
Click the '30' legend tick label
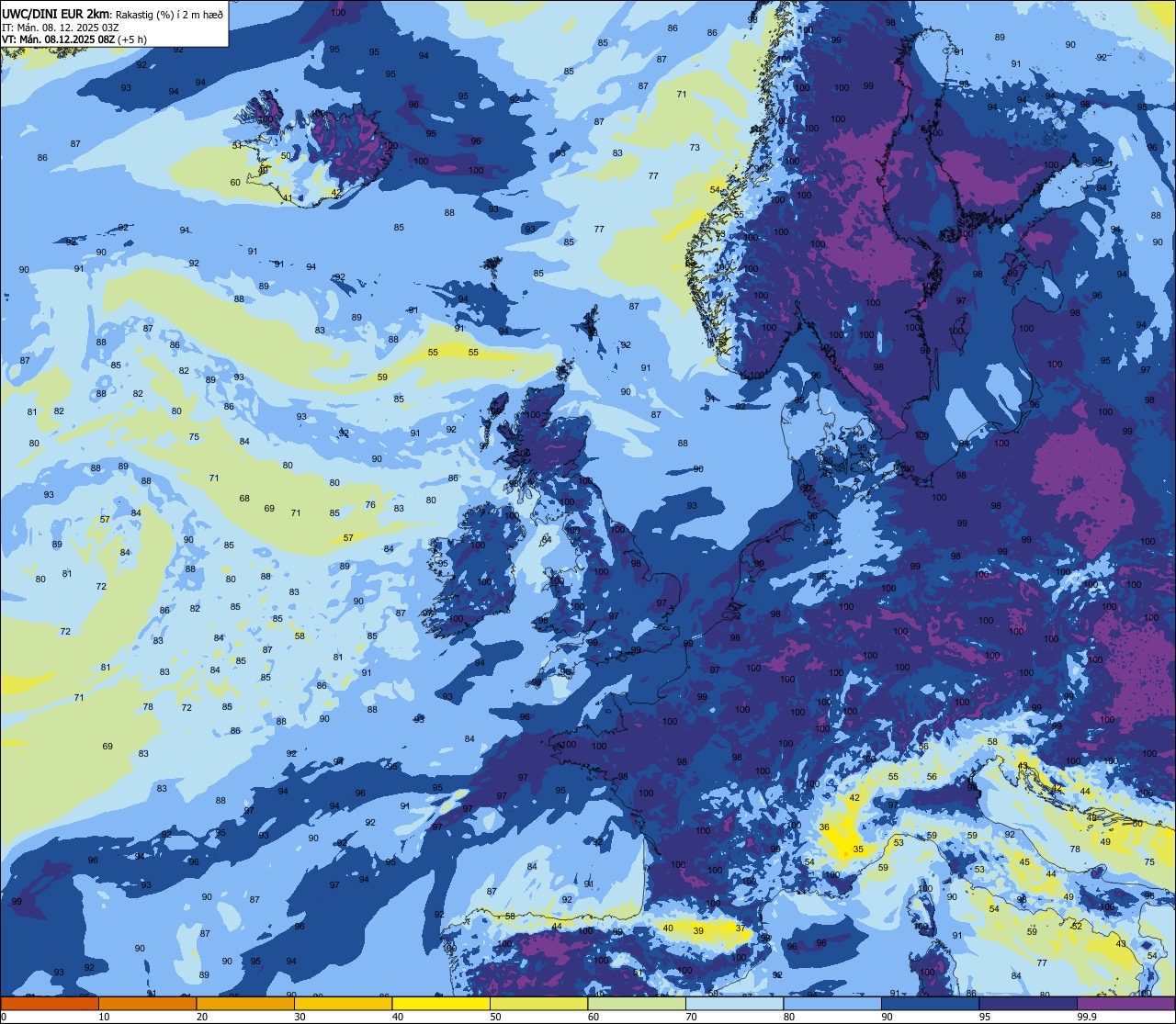pyautogui.click(x=300, y=1017)
